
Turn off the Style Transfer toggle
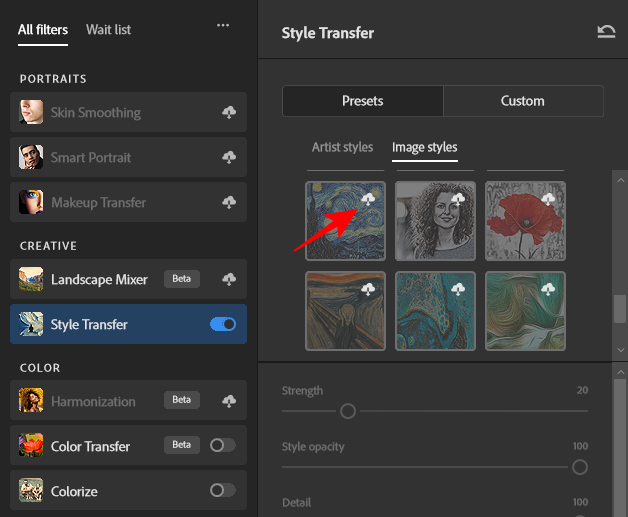point(223,324)
